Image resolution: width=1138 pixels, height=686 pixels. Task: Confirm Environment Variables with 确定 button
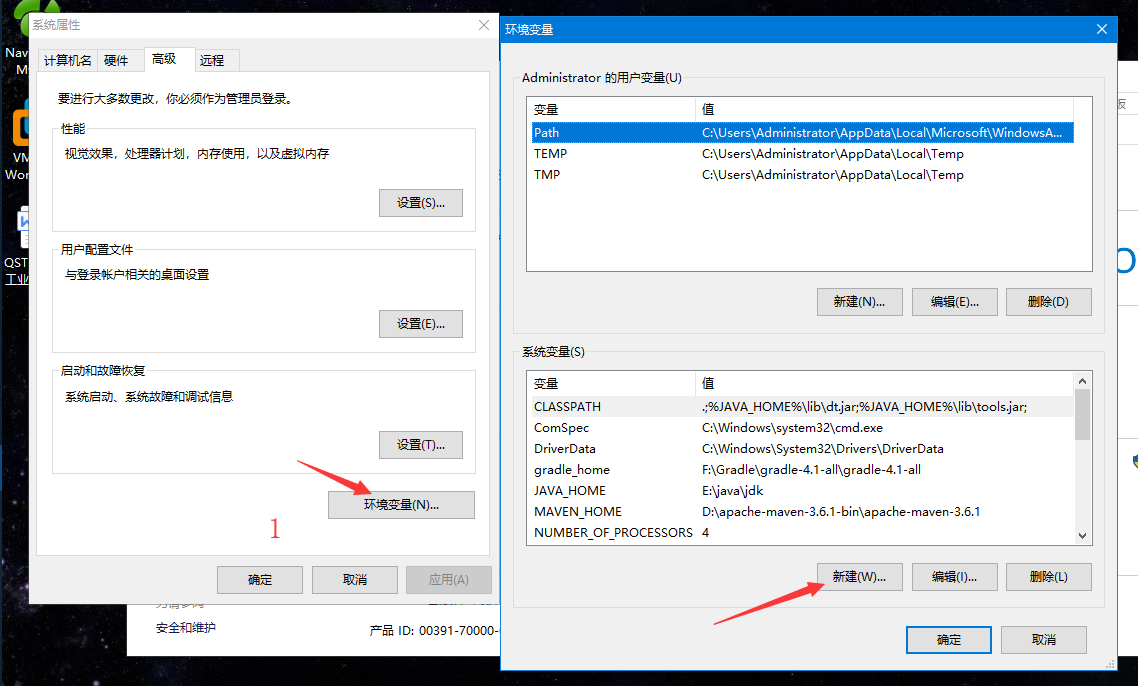point(949,640)
